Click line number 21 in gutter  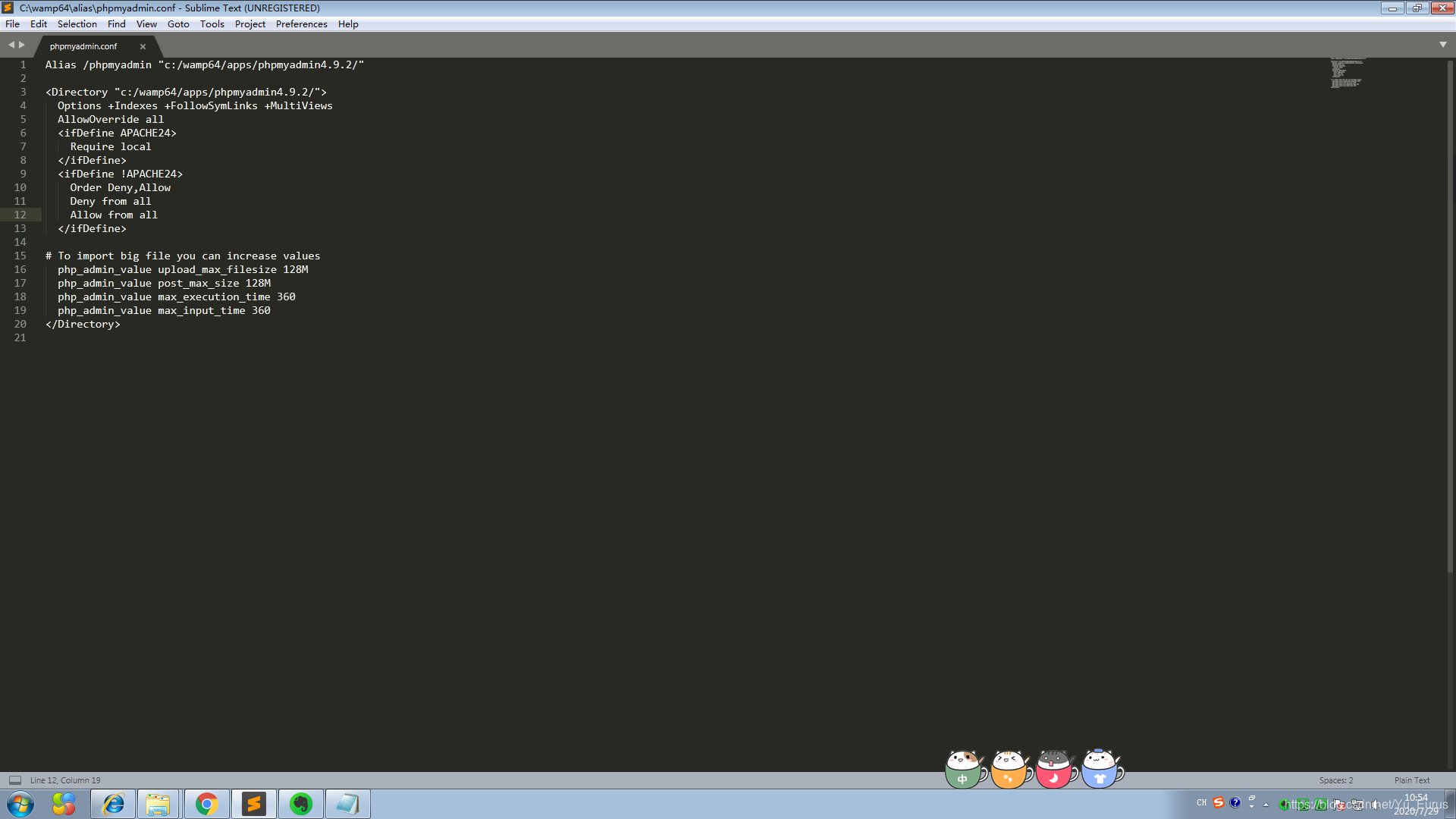(20, 337)
